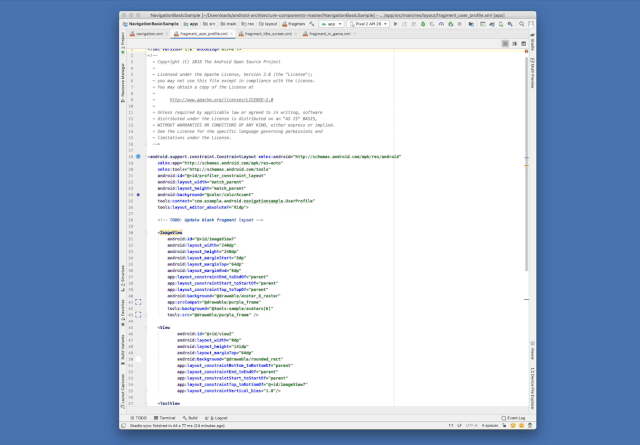Open the Event Log panel

[513, 418]
